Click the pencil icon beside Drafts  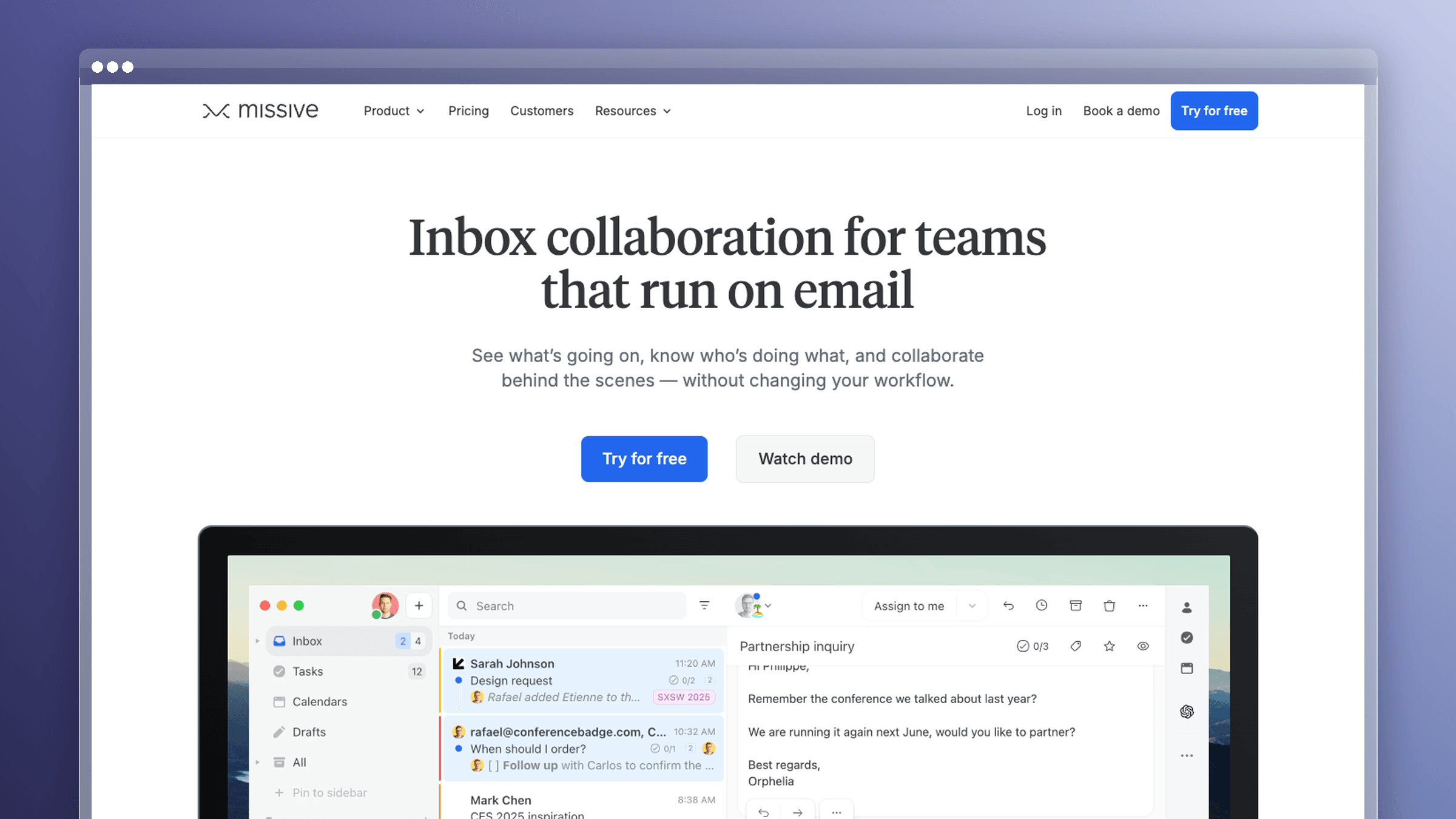click(x=279, y=732)
